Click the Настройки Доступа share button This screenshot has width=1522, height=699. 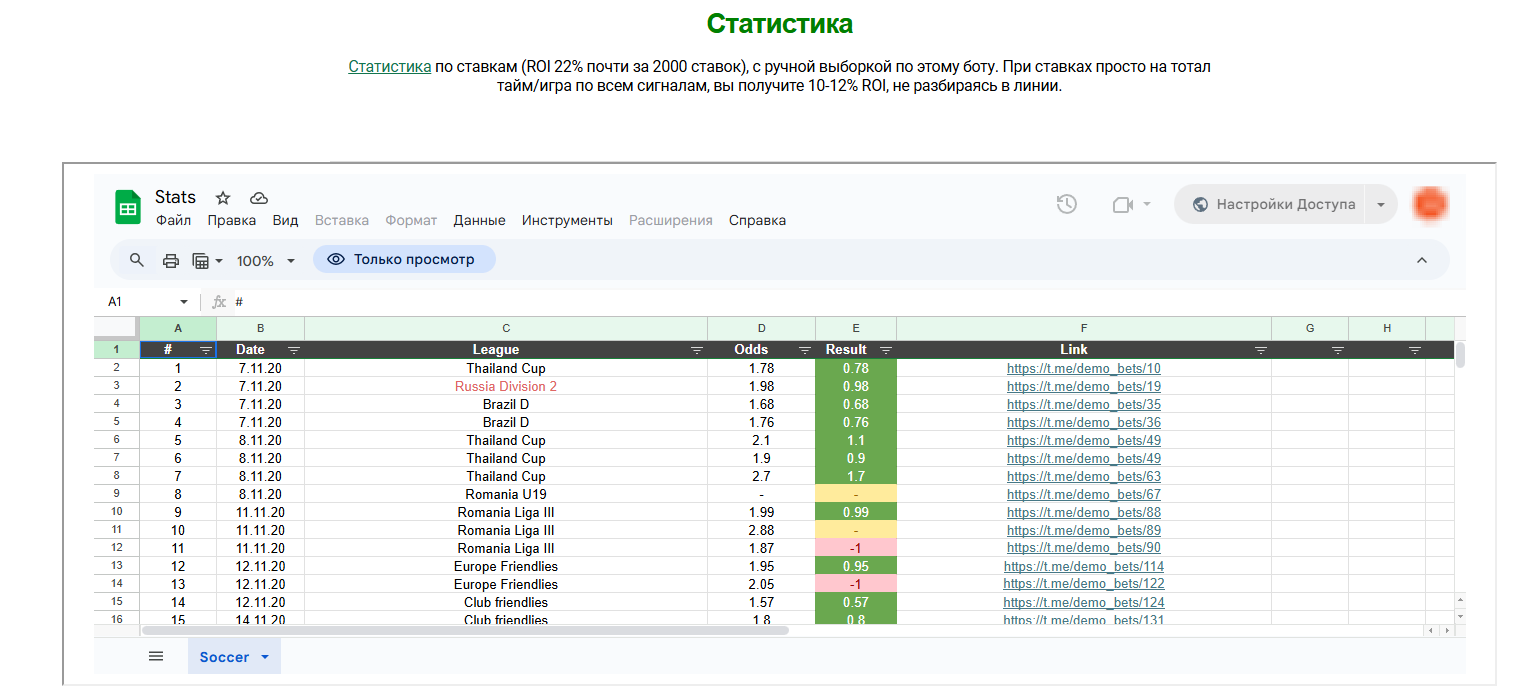click(1271, 204)
